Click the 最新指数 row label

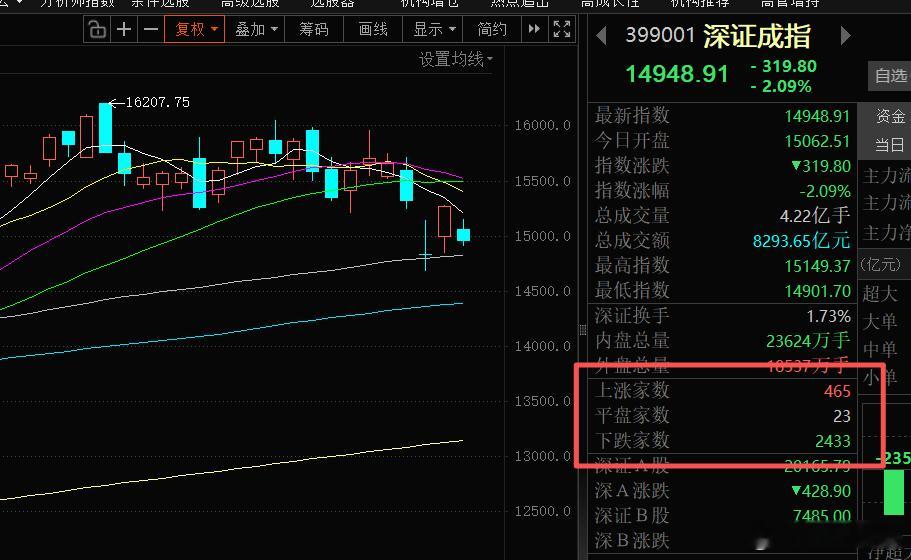click(x=632, y=116)
